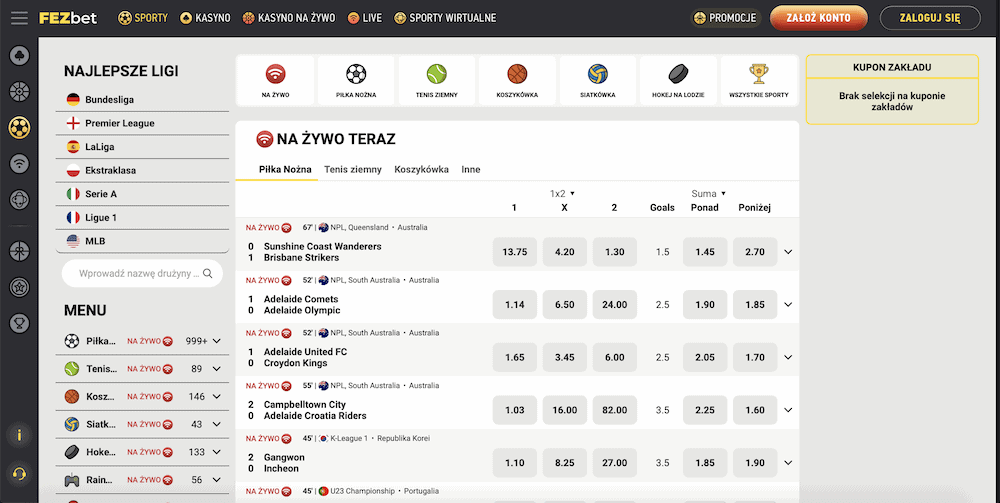This screenshot has height=503, width=1000.
Task: Open Ligue 1 in top leagues
Action: (x=142, y=217)
